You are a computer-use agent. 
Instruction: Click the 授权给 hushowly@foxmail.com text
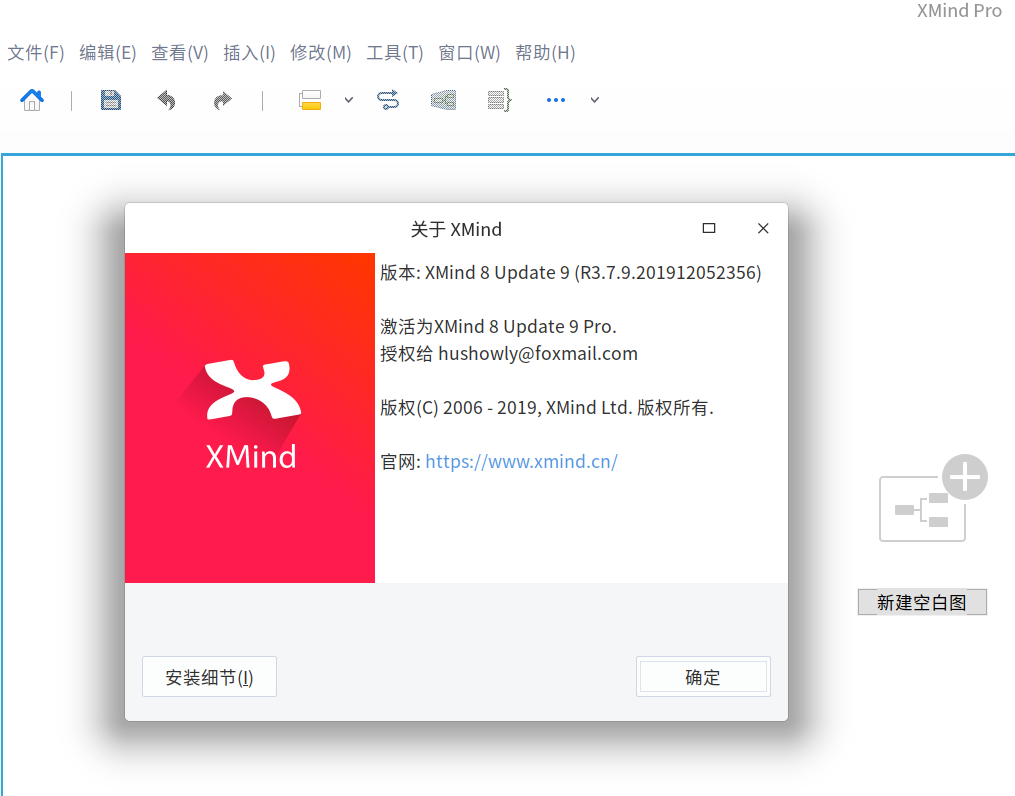click(x=509, y=354)
